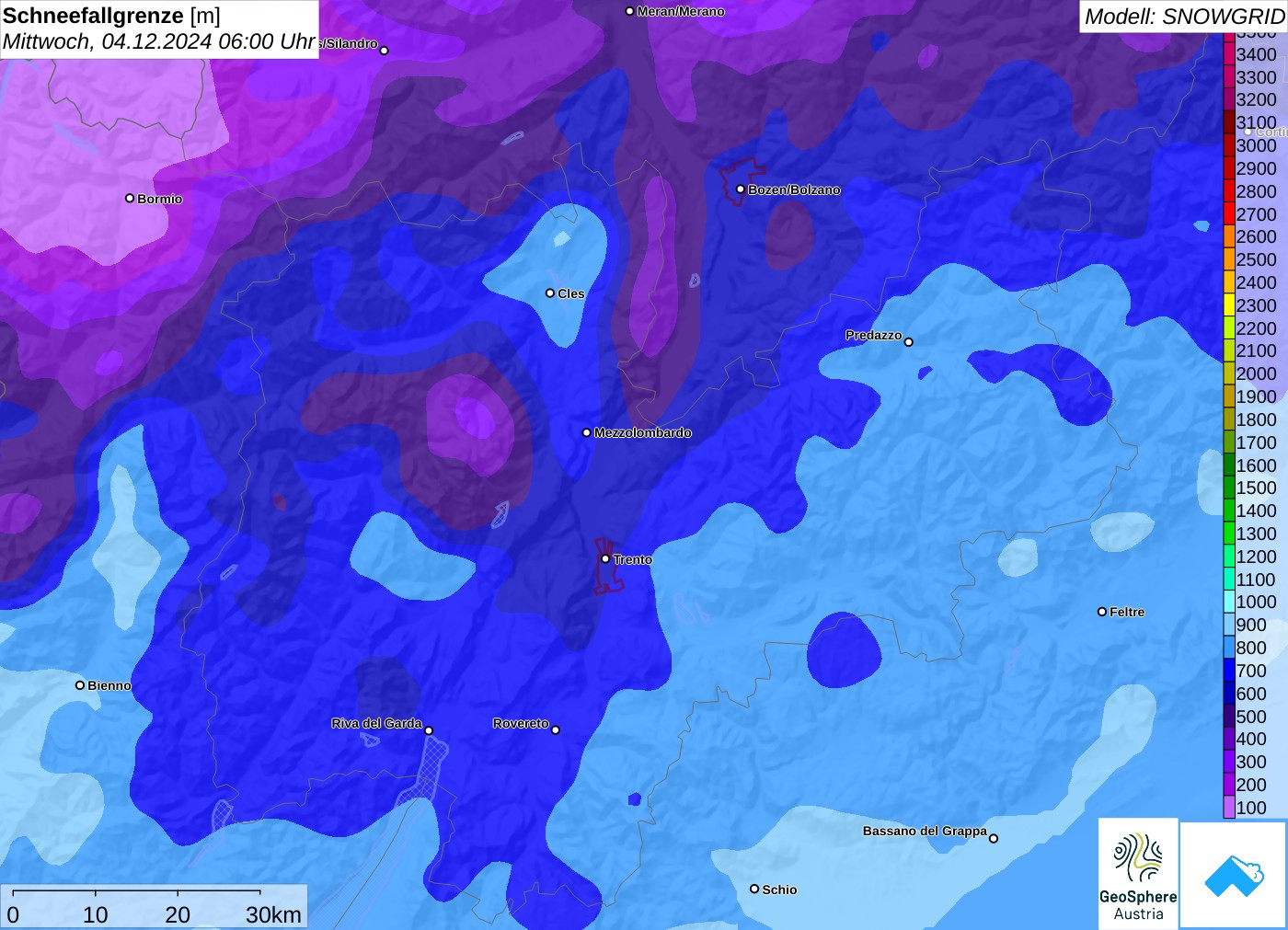Select the 2300 m yellow legend swatch
The height and width of the screenshot is (930, 1288).
click(x=1229, y=305)
